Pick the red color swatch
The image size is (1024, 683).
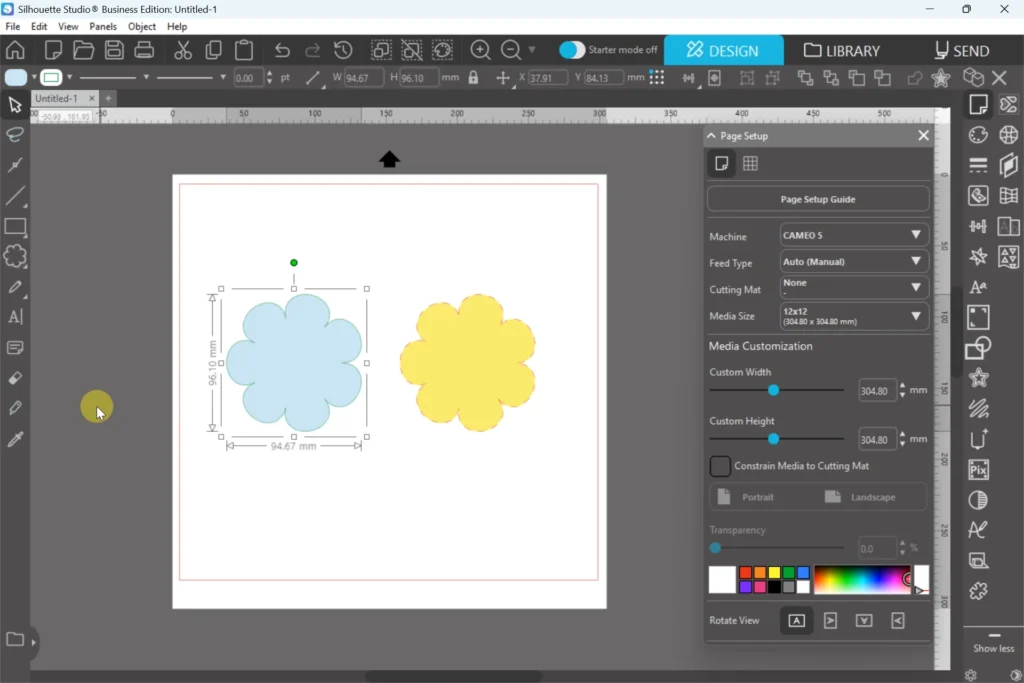click(x=745, y=573)
